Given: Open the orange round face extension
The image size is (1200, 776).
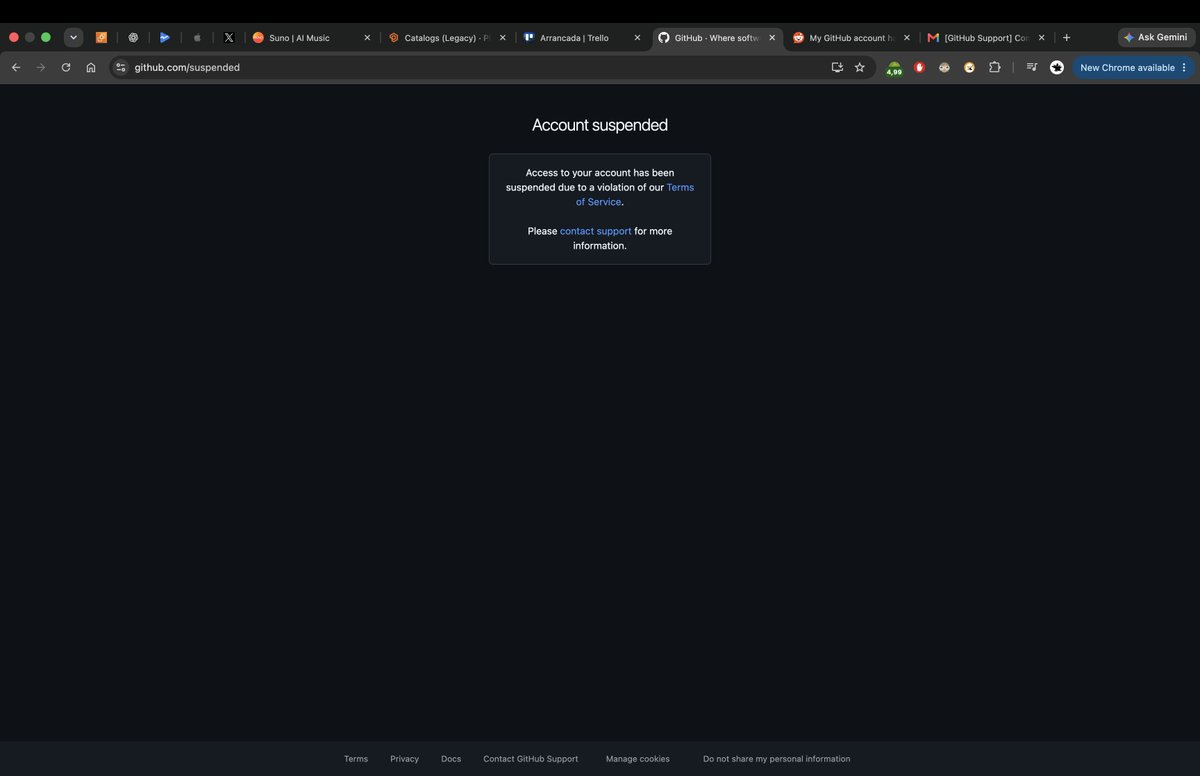Looking at the screenshot, I should click(969, 67).
